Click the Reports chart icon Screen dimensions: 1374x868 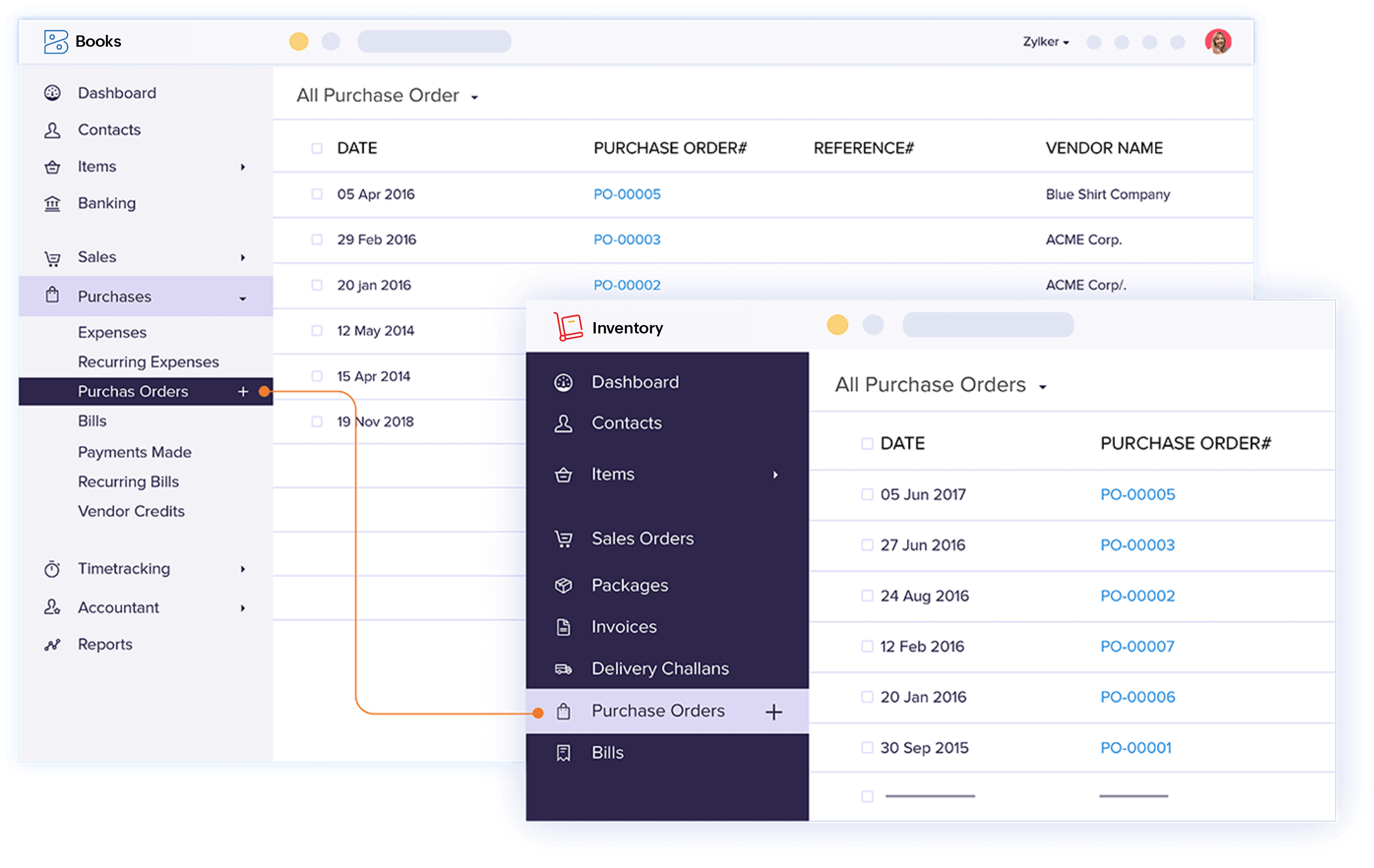click(53, 644)
